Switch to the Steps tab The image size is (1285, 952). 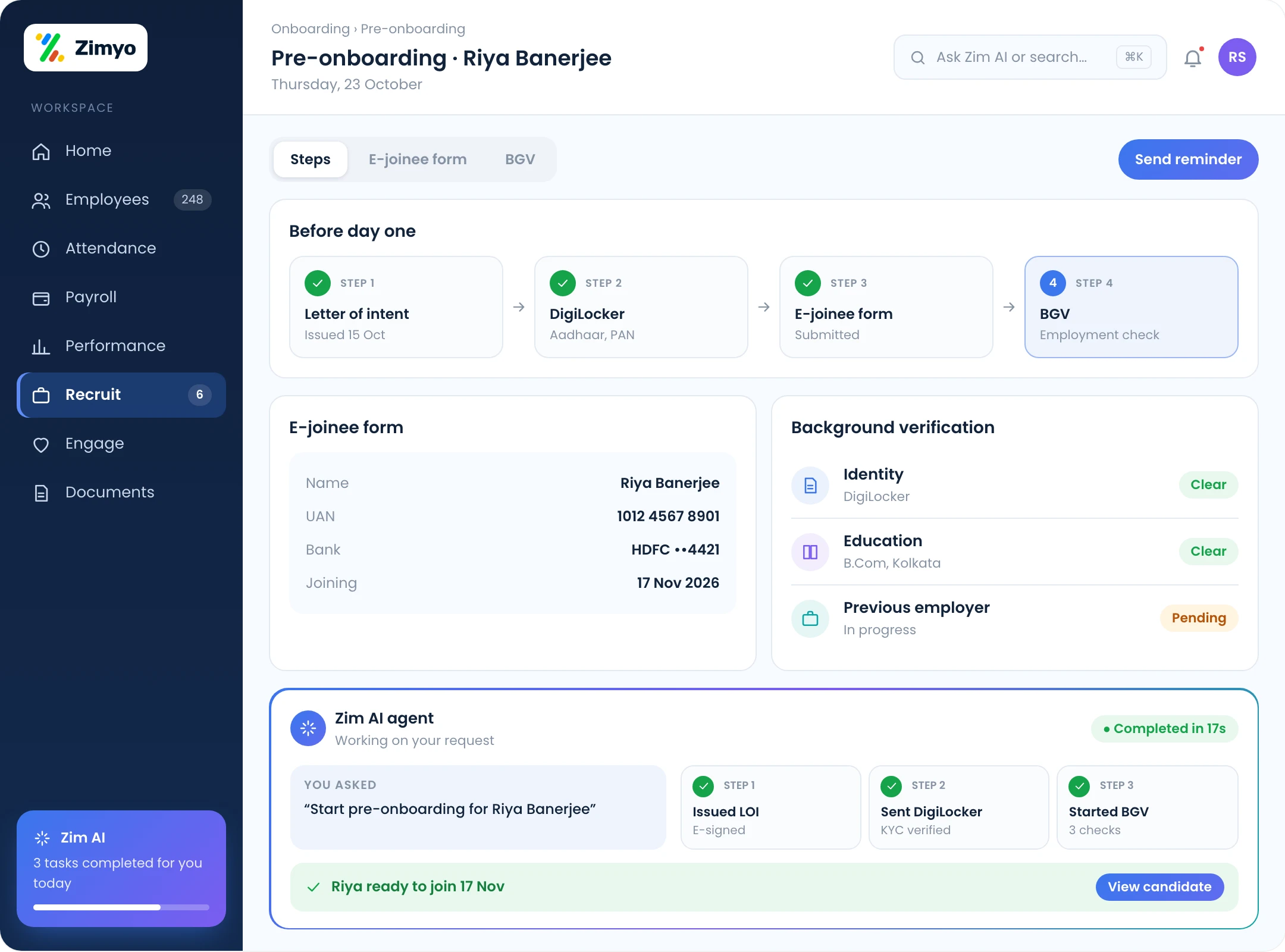(x=311, y=159)
